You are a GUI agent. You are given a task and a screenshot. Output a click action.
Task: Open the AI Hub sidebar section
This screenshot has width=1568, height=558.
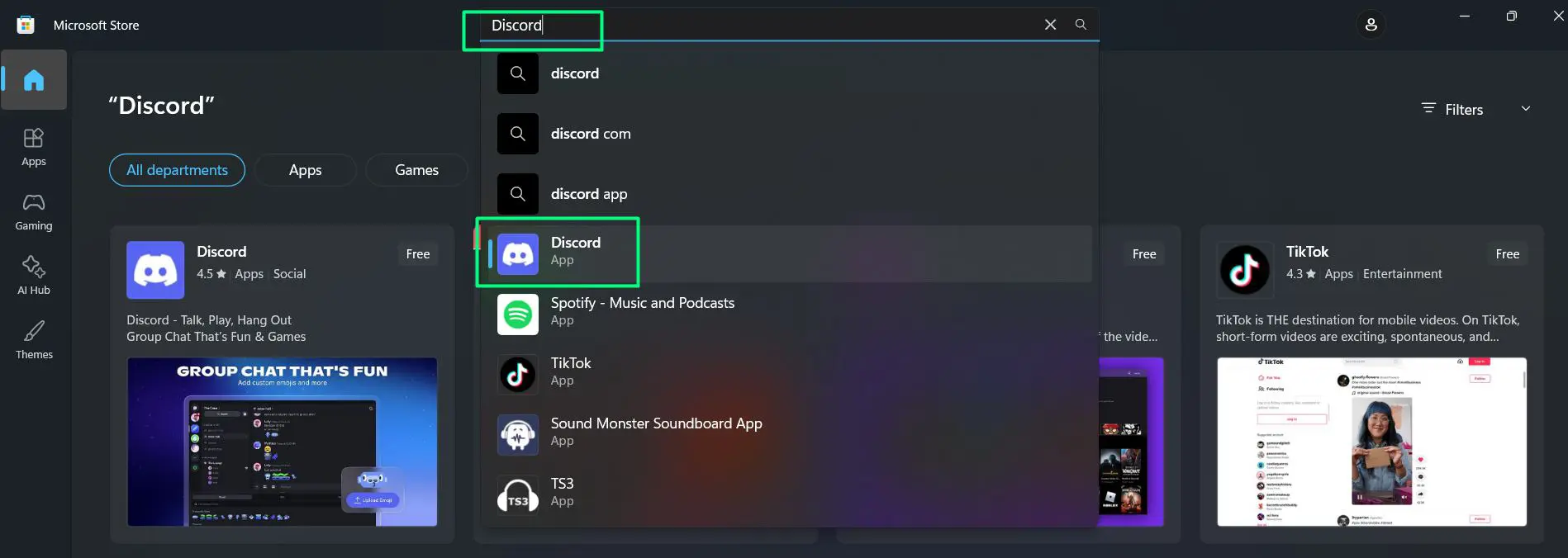click(x=34, y=276)
